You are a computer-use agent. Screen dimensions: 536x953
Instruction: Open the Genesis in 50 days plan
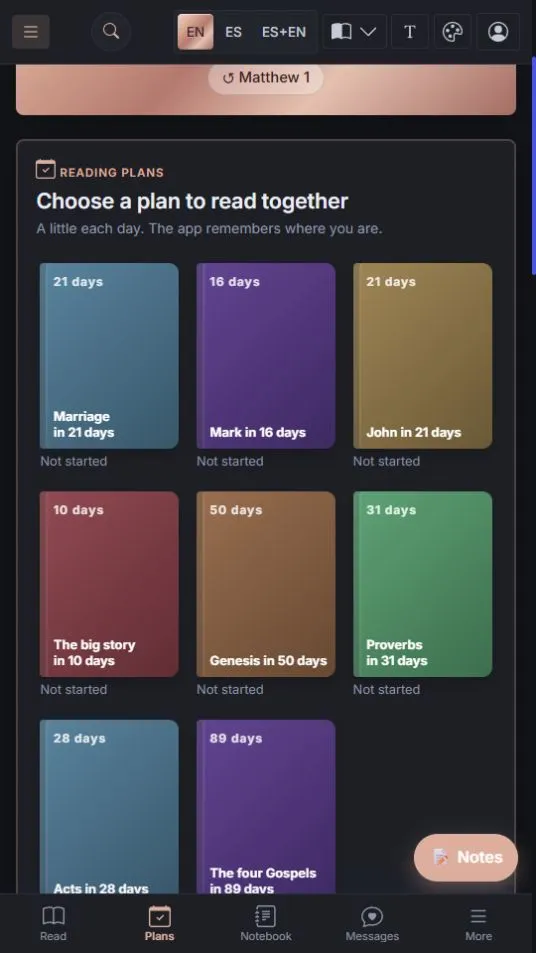click(266, 584)
